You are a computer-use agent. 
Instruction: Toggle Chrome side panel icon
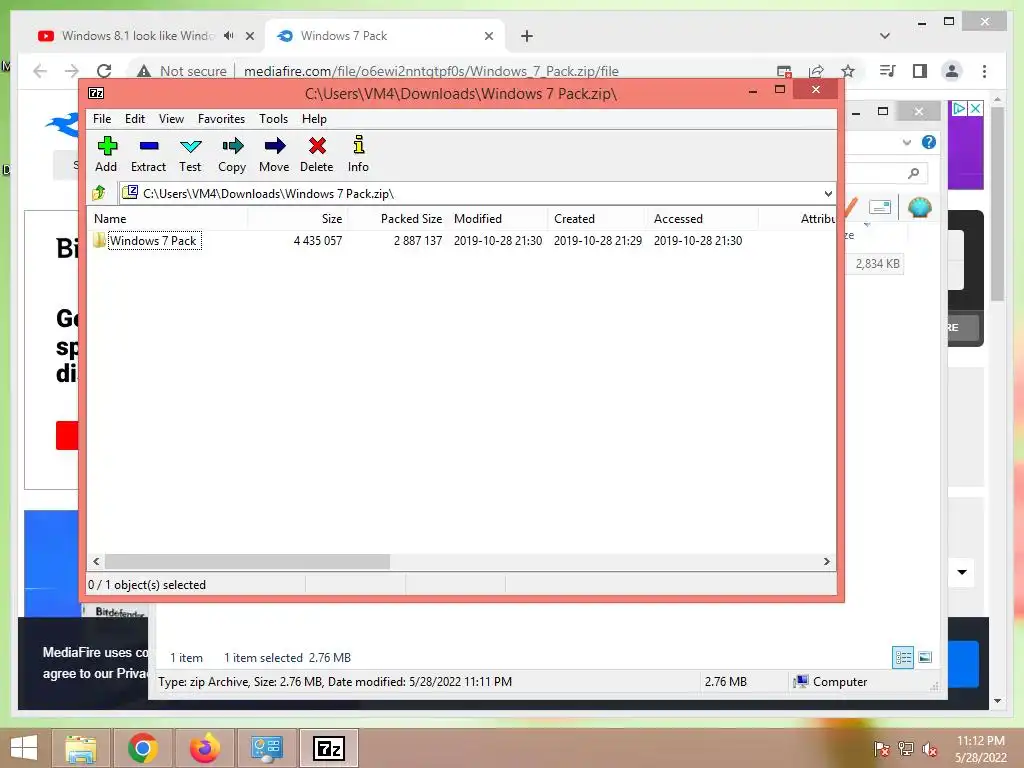click(920, 71)
